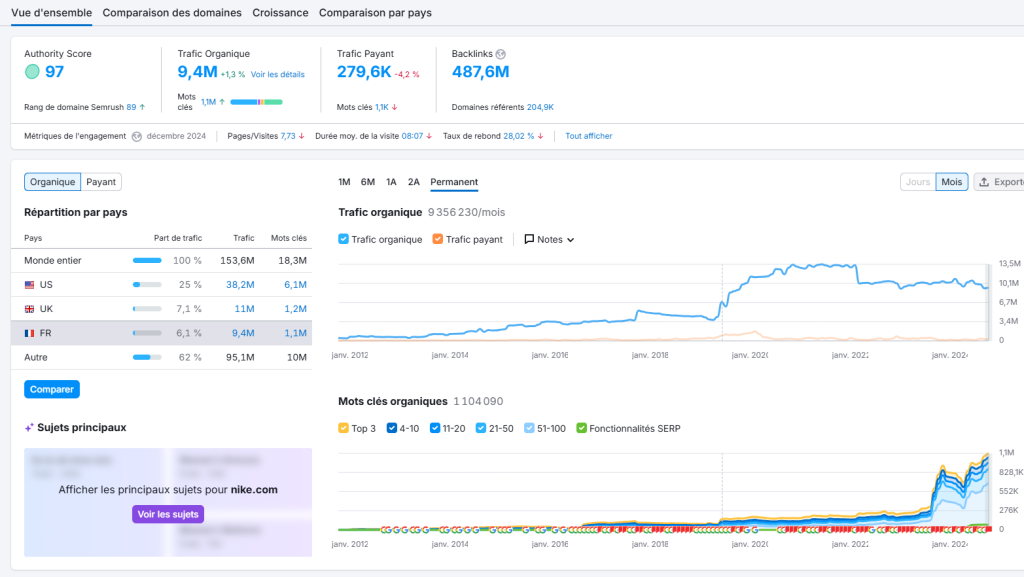Toggle the Fonctionnalités SERP checkbox
This screenshot has height=577, width=1024.
pos(582,429)
